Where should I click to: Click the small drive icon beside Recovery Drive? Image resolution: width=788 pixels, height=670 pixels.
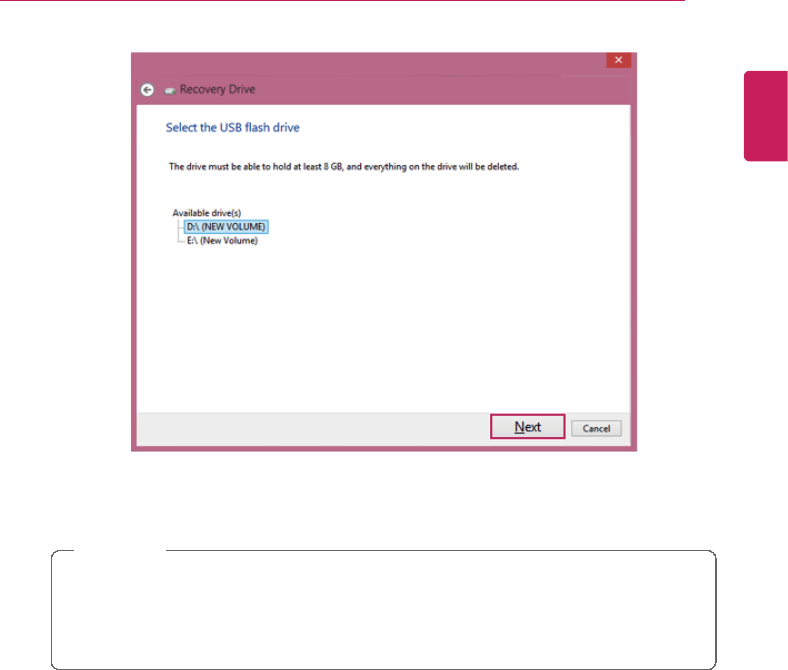(x=170, y=90)
